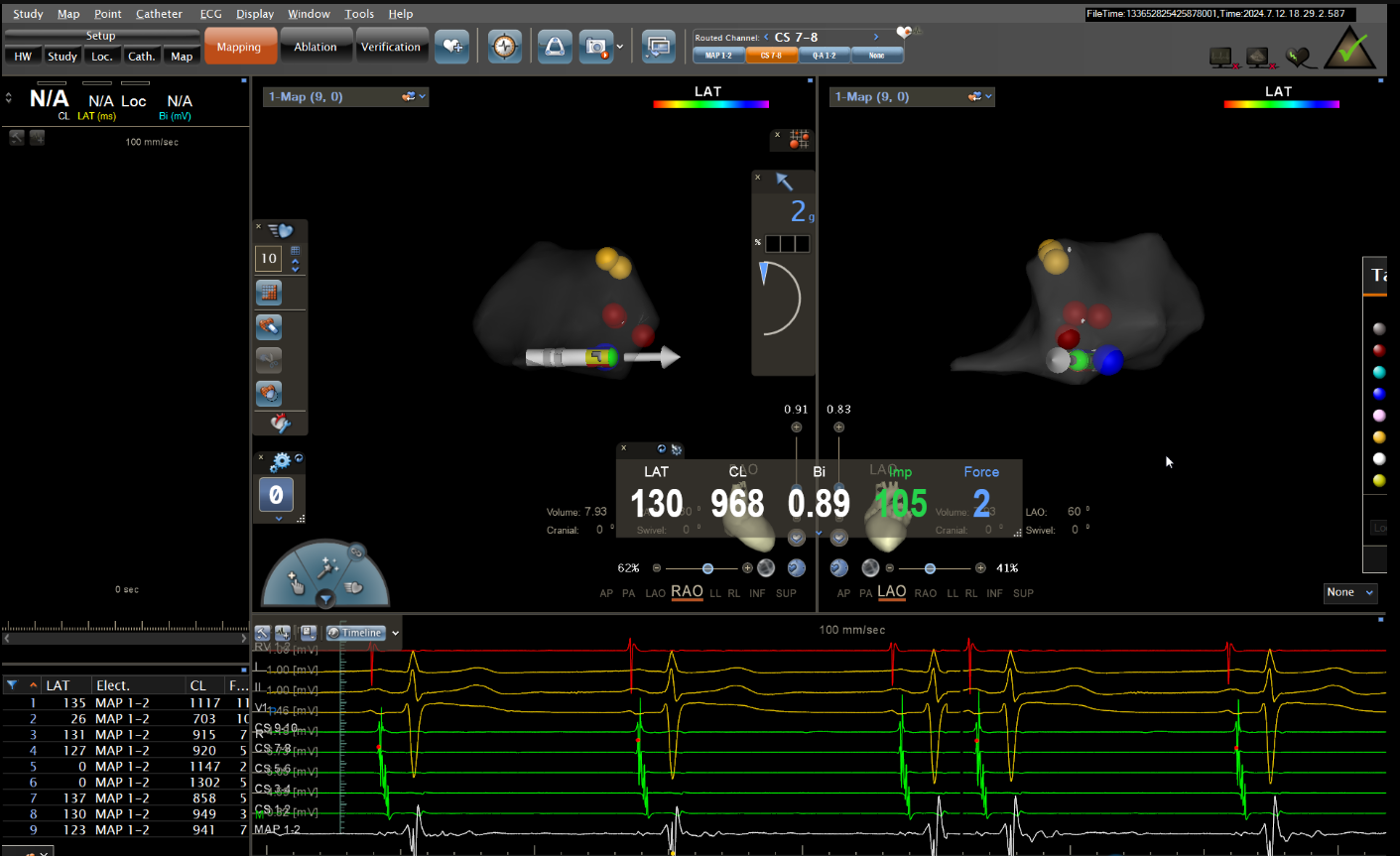The height and width of the screenshot is (856, 1400).
Task: Click the camera snapshot icon
Action: [x=595, y=47]
